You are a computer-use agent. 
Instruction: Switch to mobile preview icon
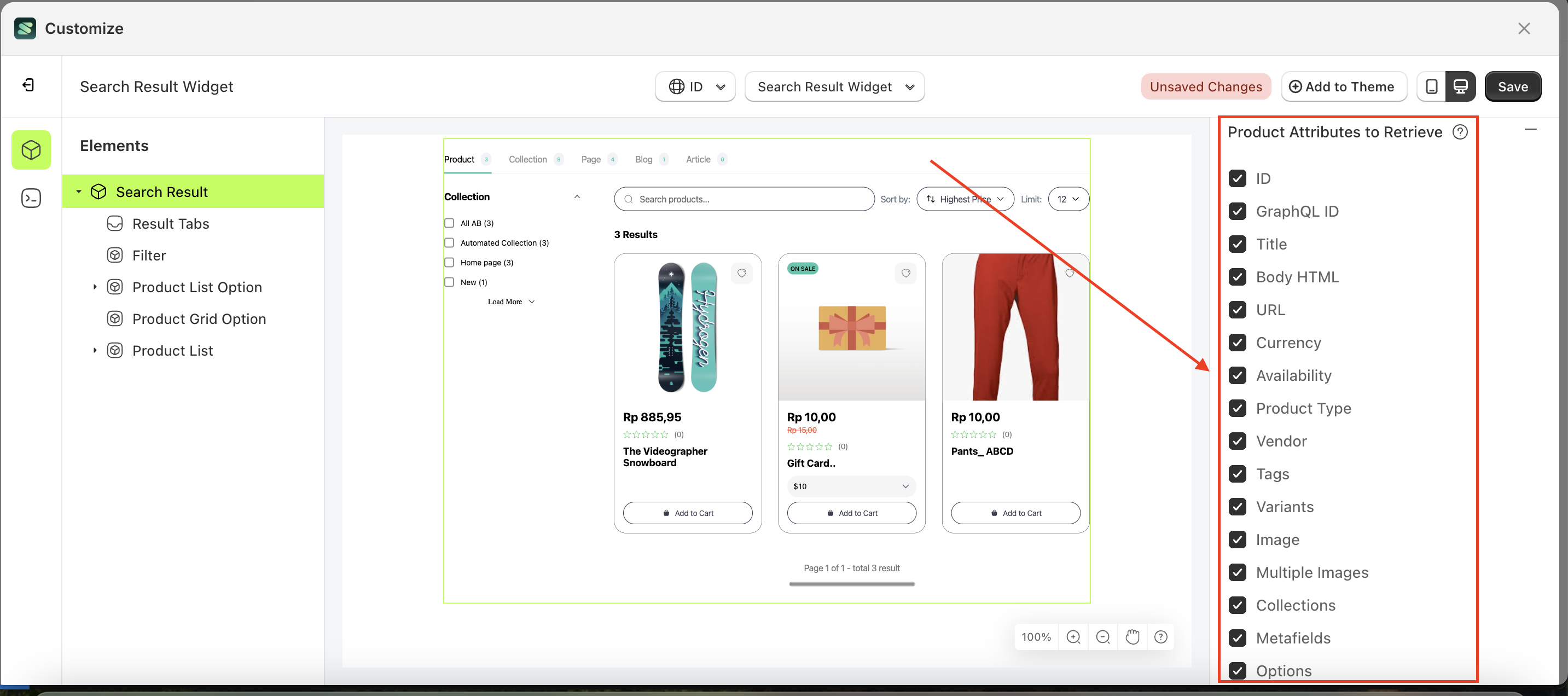point(1432,86)
